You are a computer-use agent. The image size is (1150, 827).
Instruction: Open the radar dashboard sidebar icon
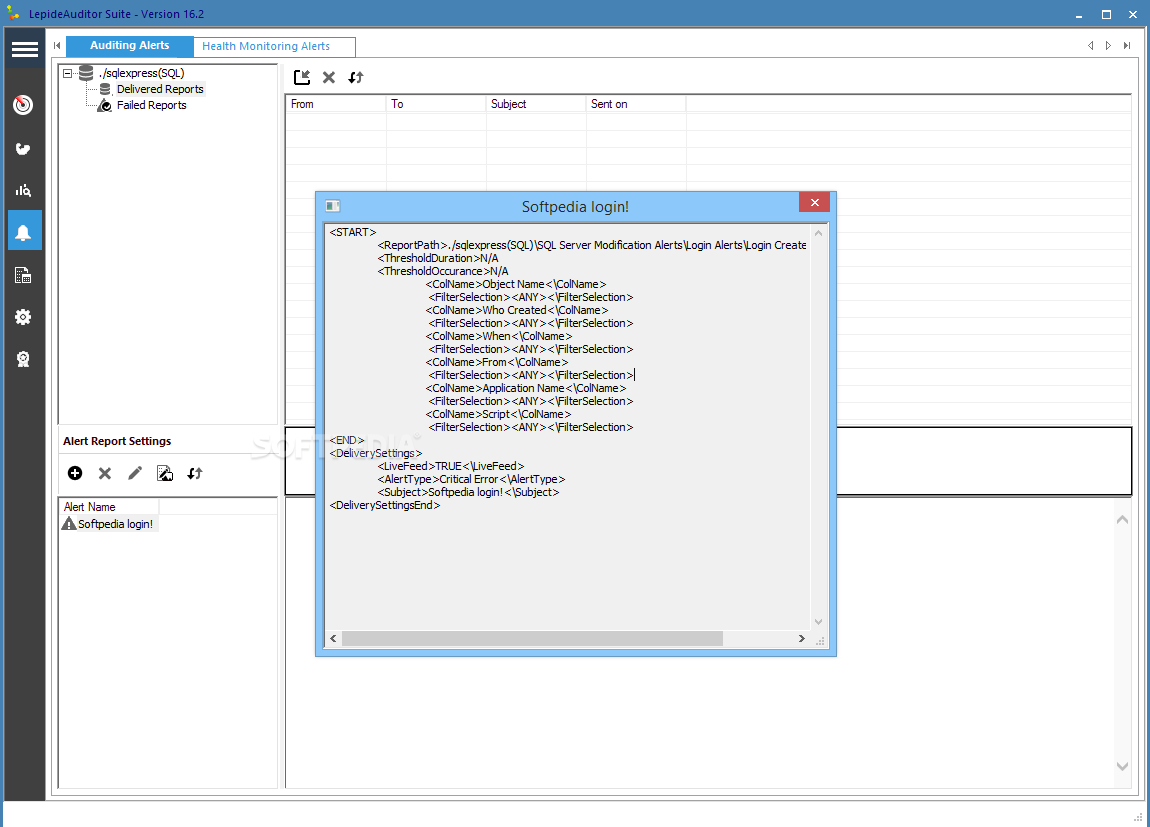pos(23,105)
